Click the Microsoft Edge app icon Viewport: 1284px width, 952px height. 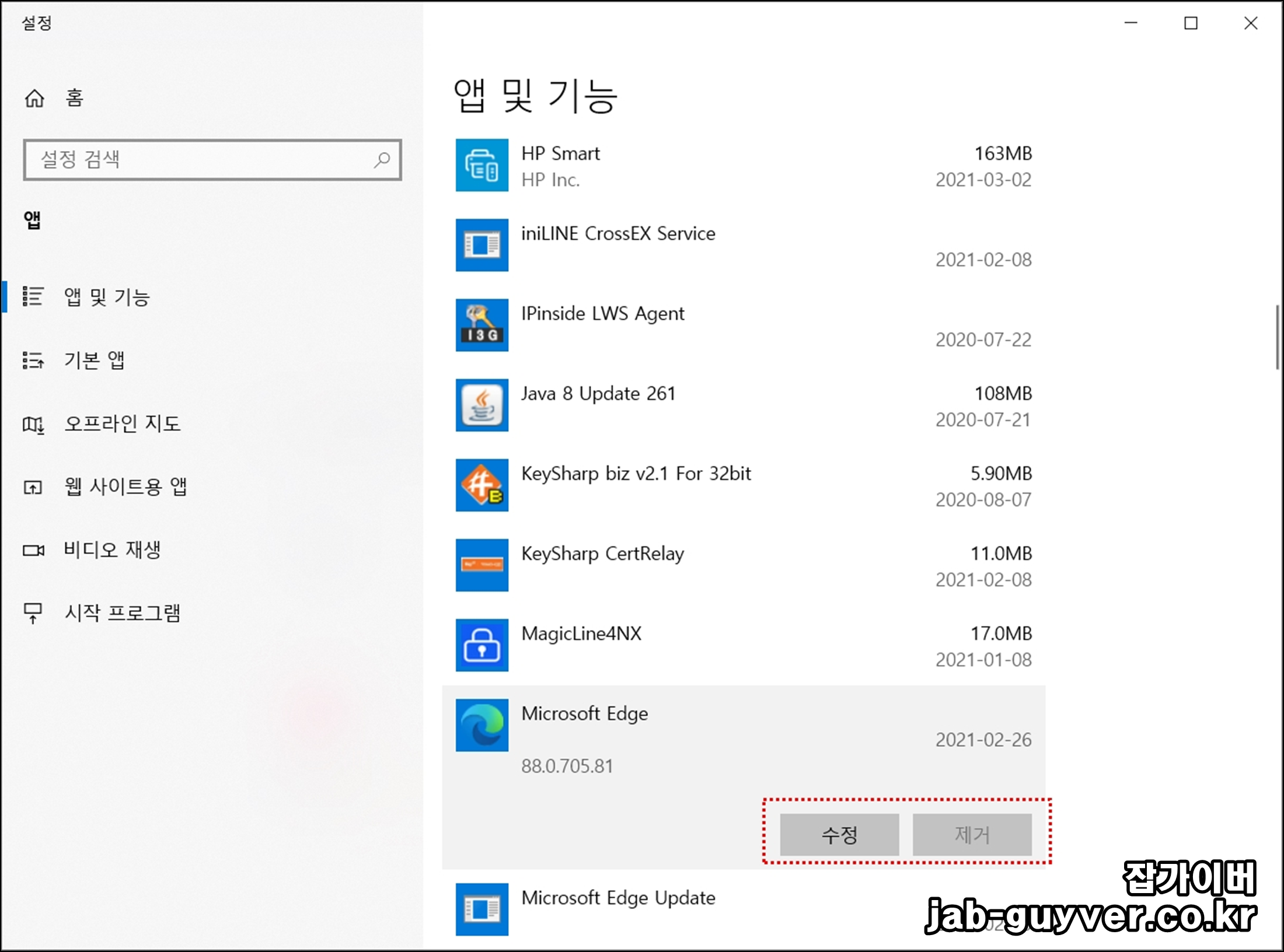tap(481, 724)
